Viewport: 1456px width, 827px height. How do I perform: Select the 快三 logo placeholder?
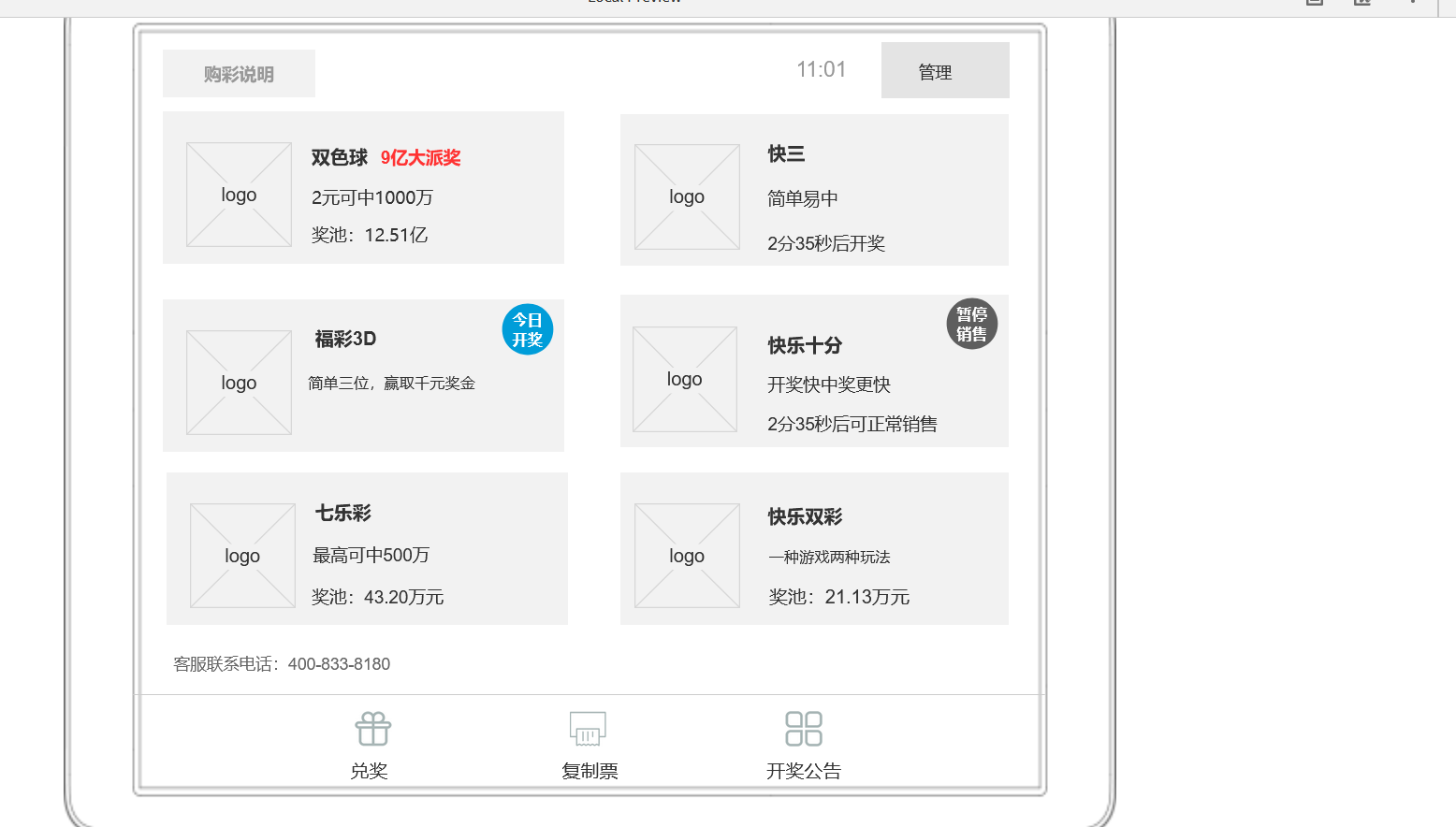(687, 196)
